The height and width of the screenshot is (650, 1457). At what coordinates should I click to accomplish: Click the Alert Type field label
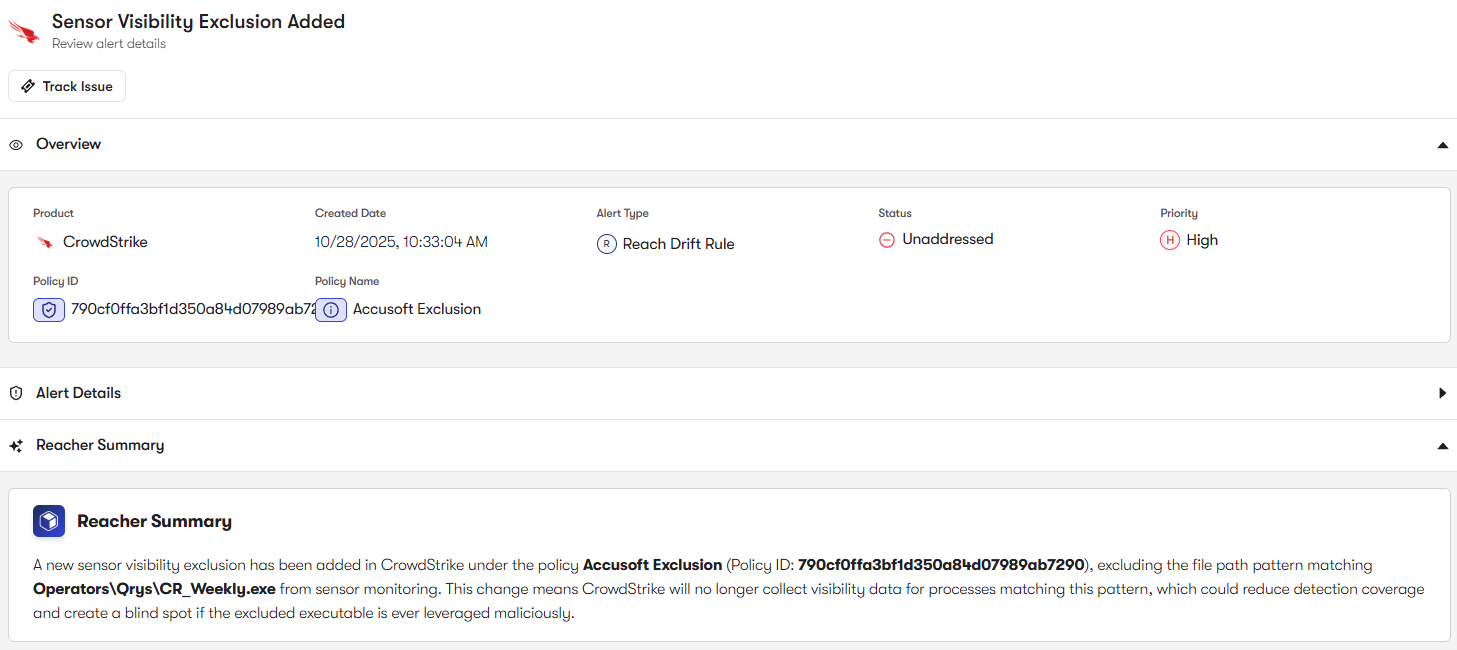pyautogui.click(x=623, y=213)
